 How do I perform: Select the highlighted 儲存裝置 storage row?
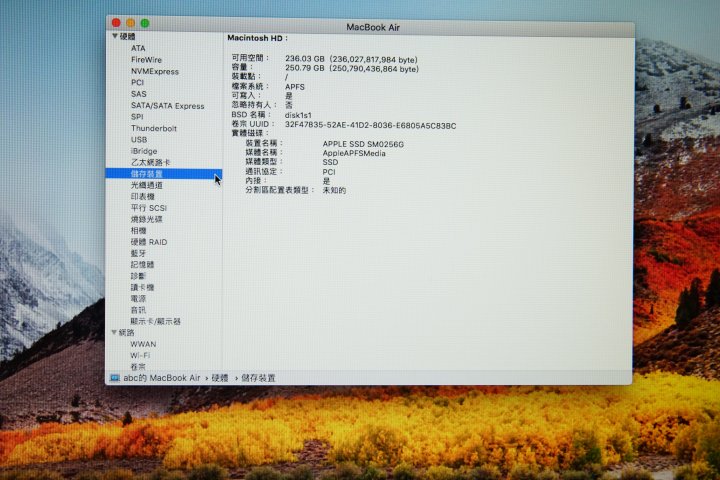click(x=163, y=174)
